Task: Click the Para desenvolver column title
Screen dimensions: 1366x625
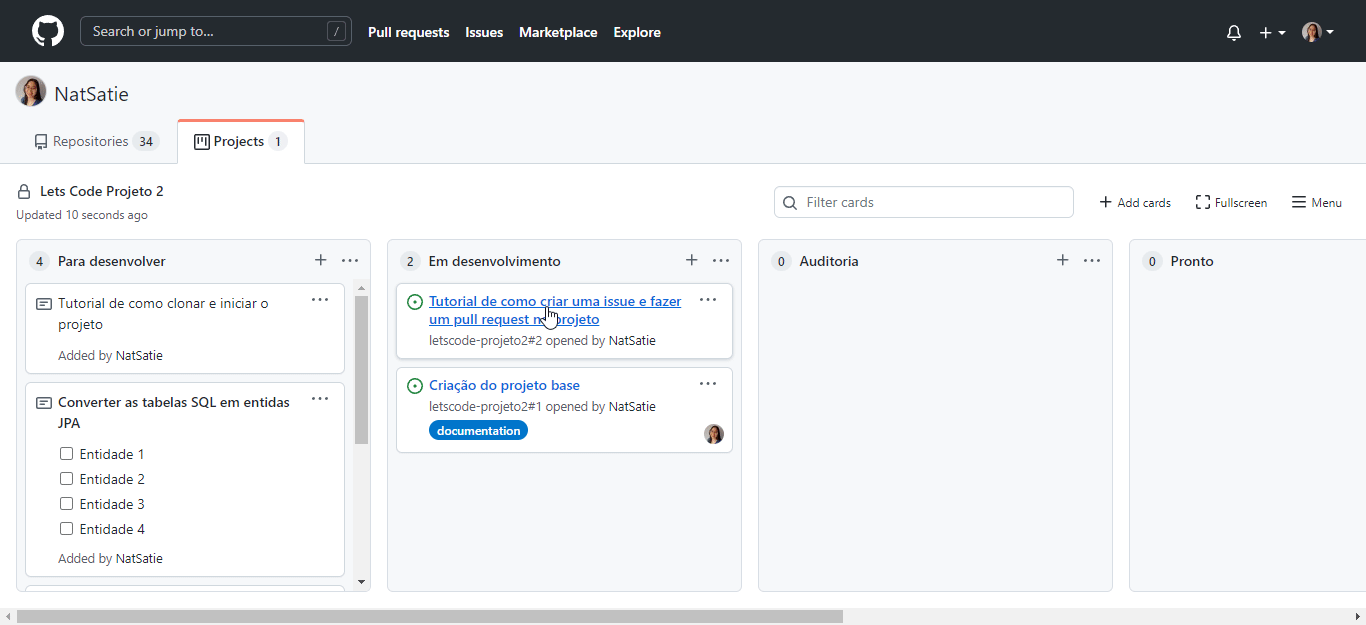Action: coord(112,261)
